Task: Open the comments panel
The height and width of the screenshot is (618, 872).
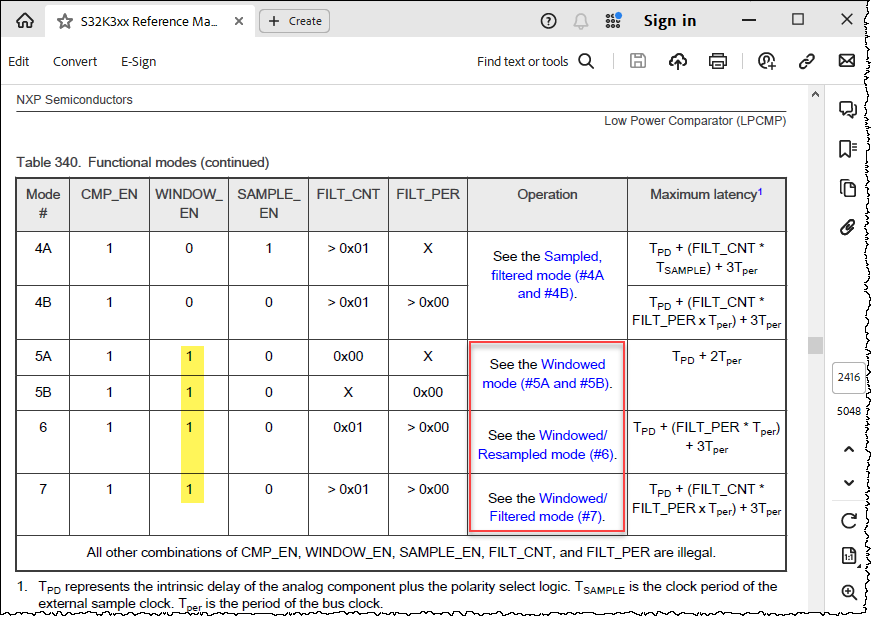Action: (848, 109)
